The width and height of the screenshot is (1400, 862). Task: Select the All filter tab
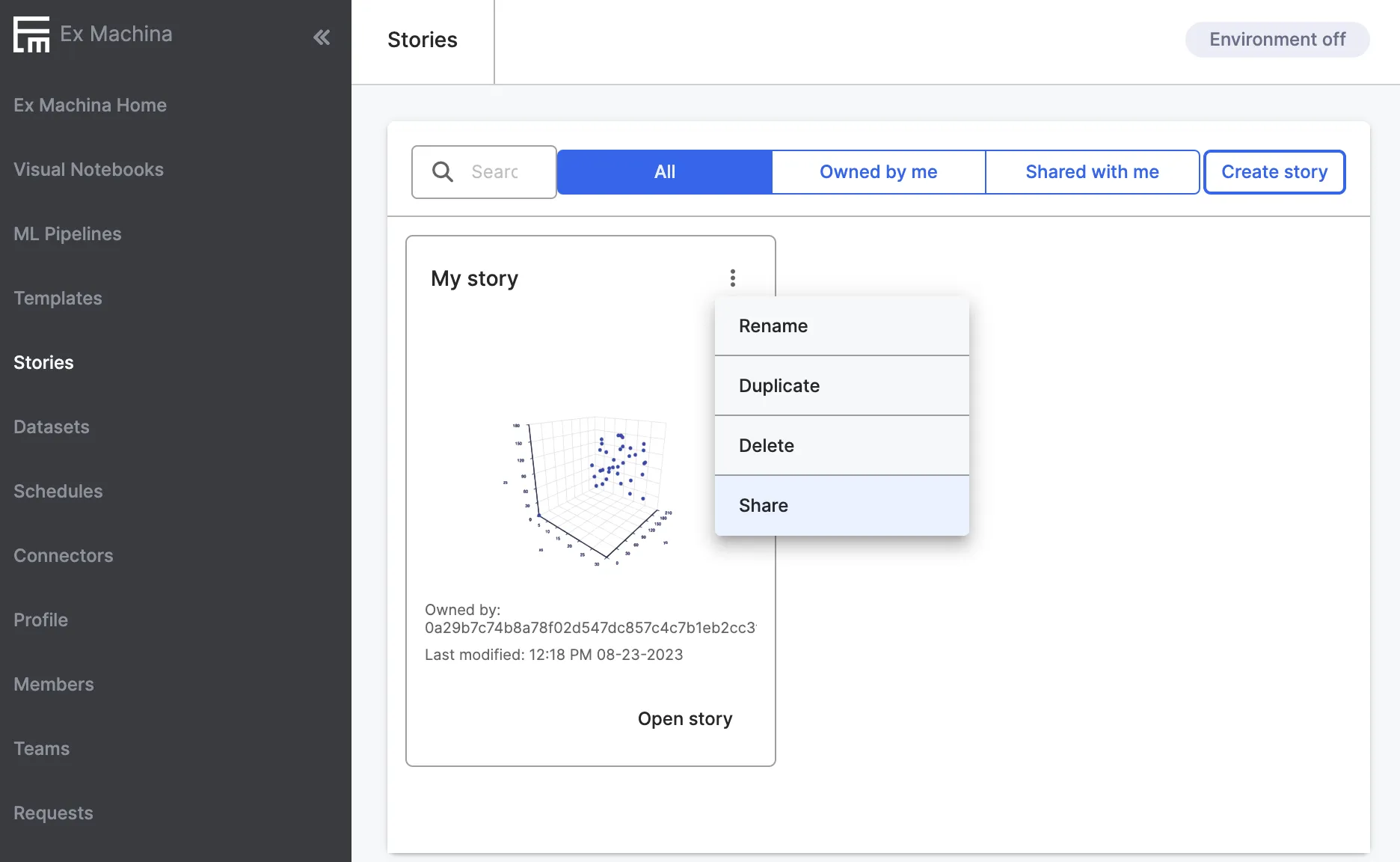coord(664,172)
